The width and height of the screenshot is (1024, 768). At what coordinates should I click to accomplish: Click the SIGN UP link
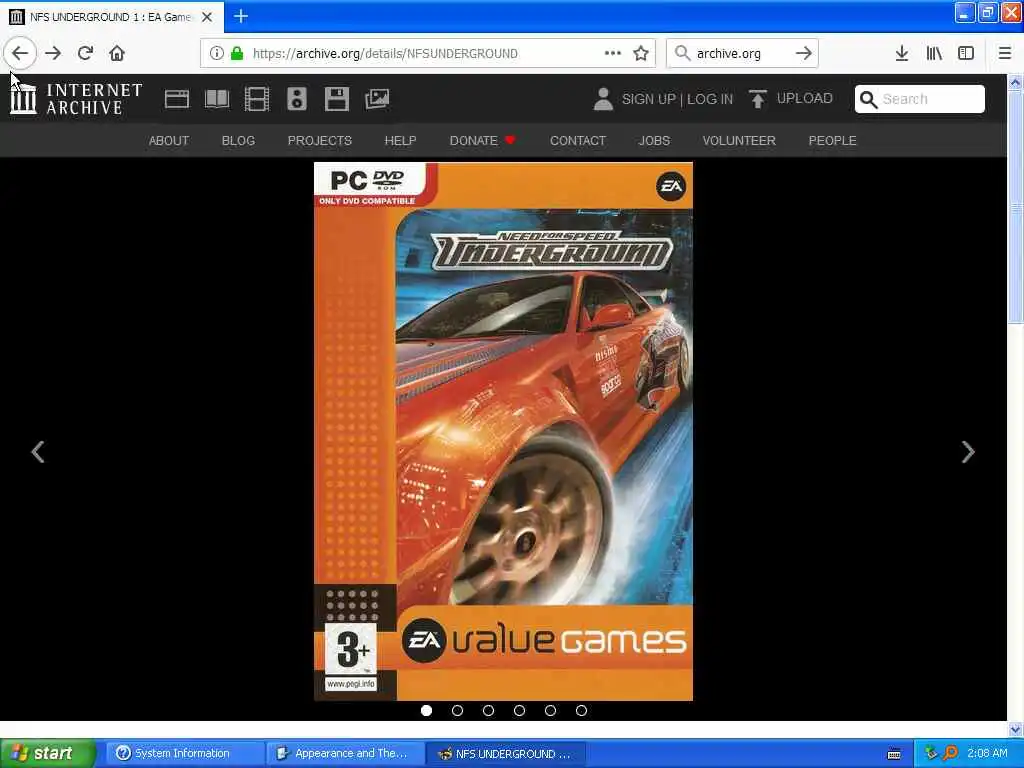pyautogui.click(x=648, y=99)
